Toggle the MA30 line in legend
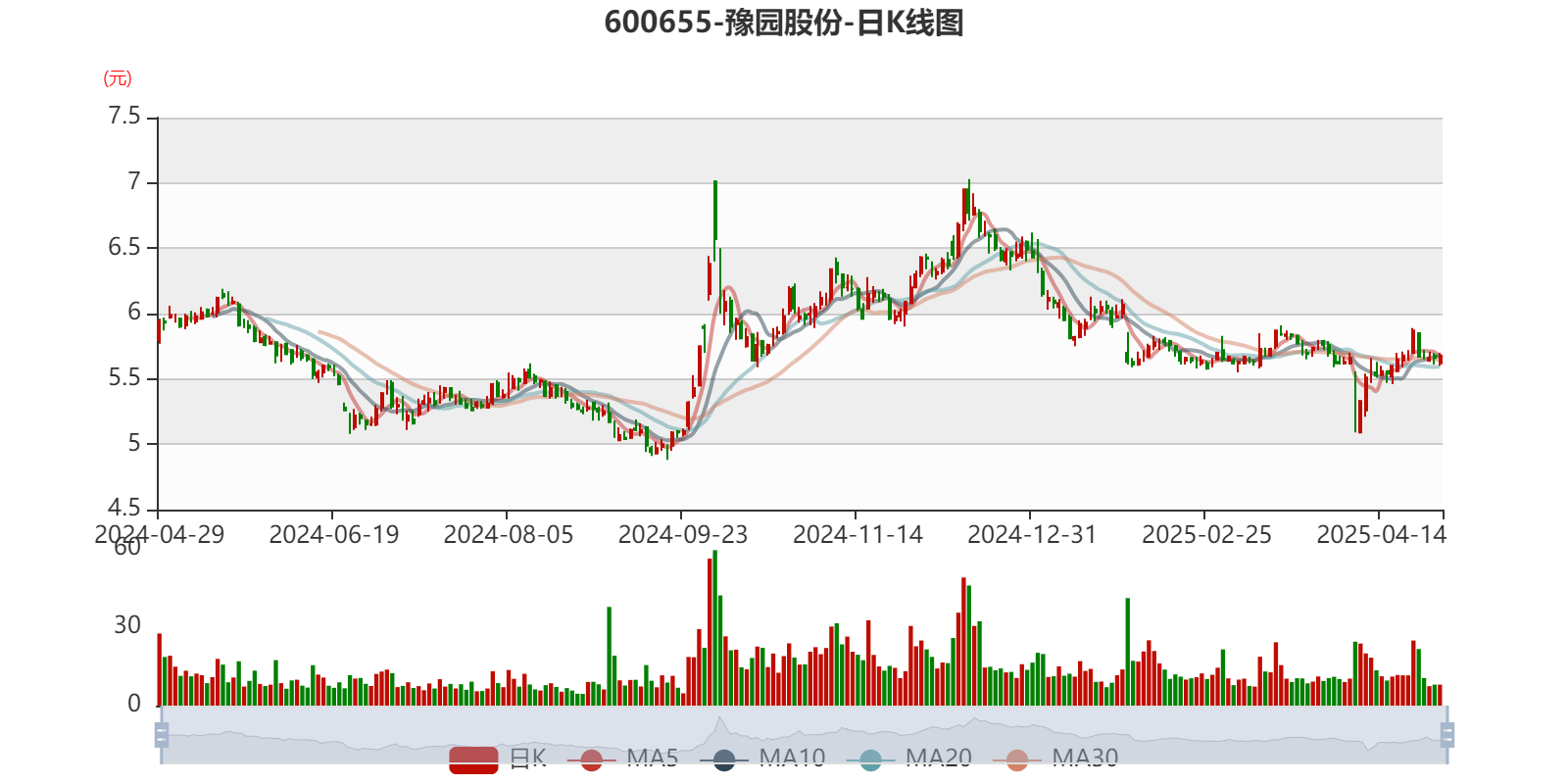Screen dimensions: 1568x784 1055,759
